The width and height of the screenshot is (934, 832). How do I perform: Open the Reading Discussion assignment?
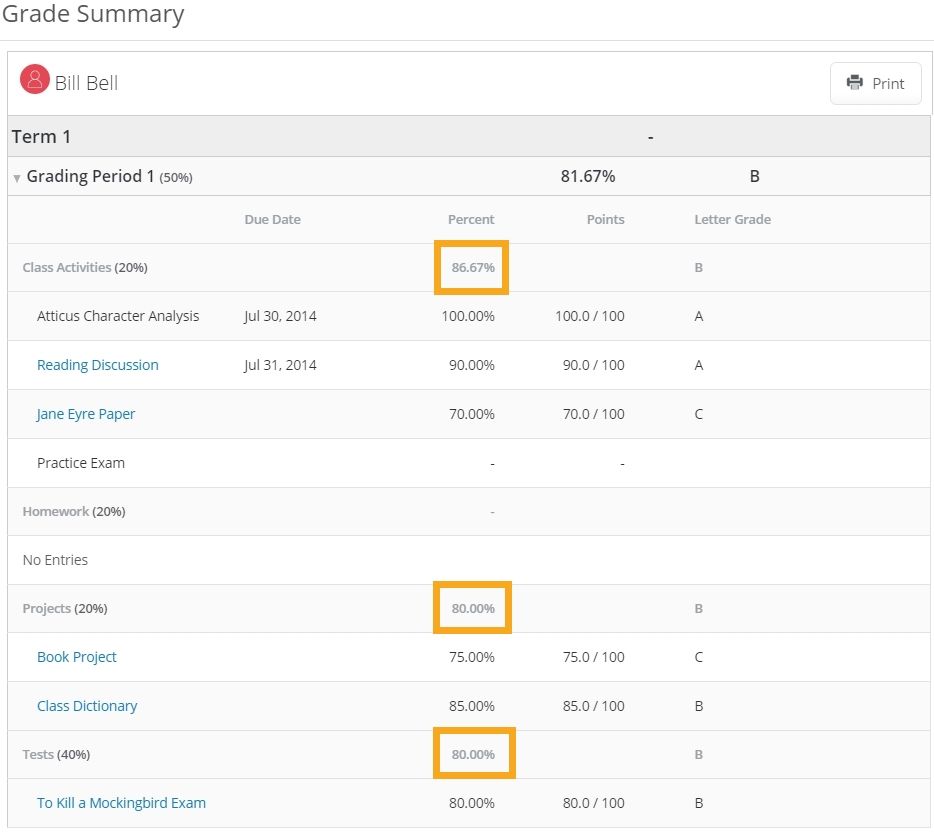pyautogui.click(x=97, y=365)
